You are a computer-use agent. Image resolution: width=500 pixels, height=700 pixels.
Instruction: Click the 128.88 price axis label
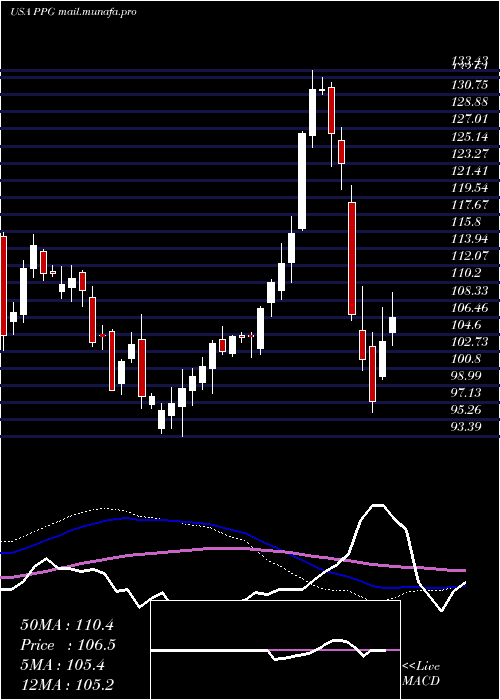[x=470, y=103]
